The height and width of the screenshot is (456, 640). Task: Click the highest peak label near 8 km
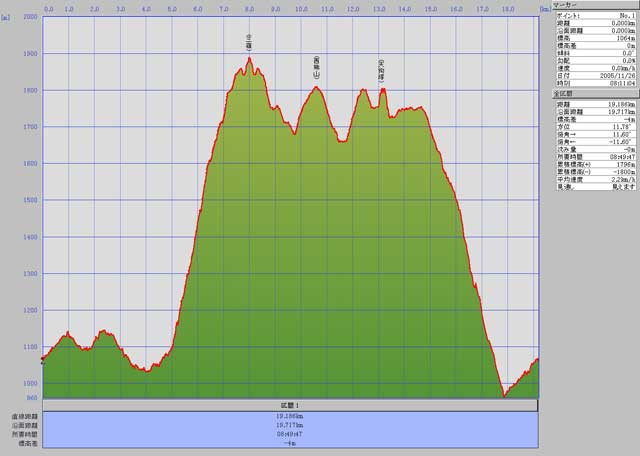(249, 41)
